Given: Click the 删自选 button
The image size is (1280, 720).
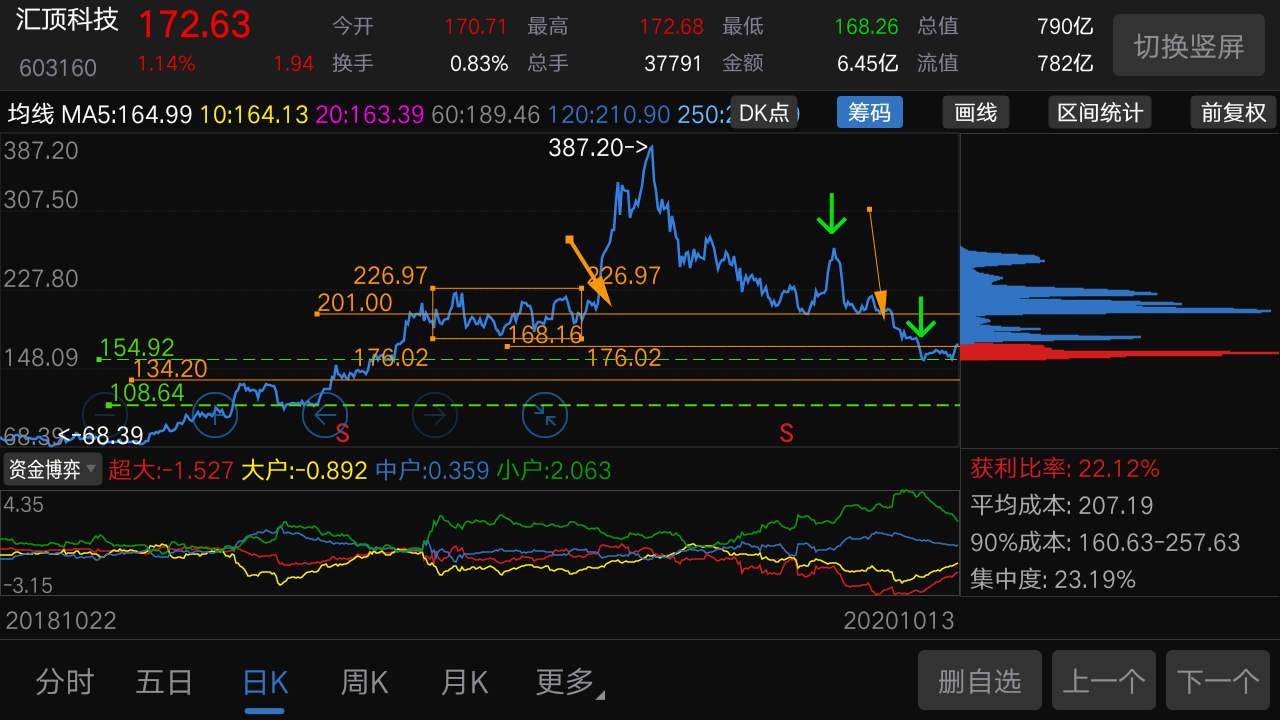Looking at the screenshot, I should (x=979, y=681).
